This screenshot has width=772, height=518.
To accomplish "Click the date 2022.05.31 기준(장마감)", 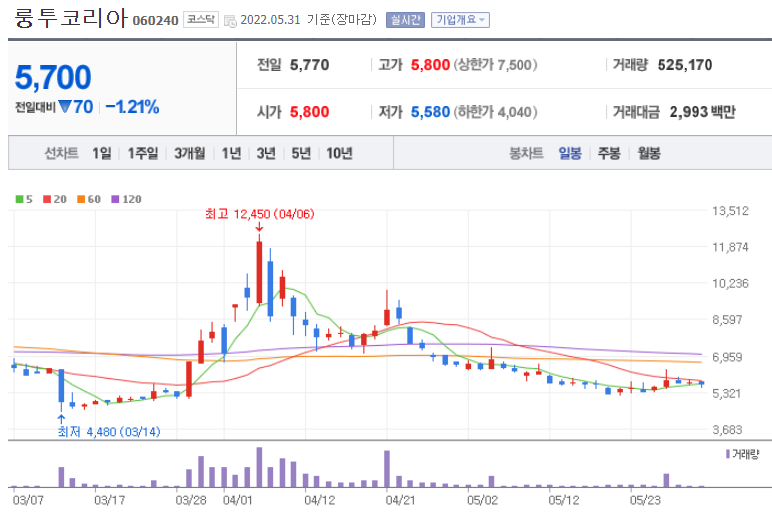I will [x=308, y=20].
